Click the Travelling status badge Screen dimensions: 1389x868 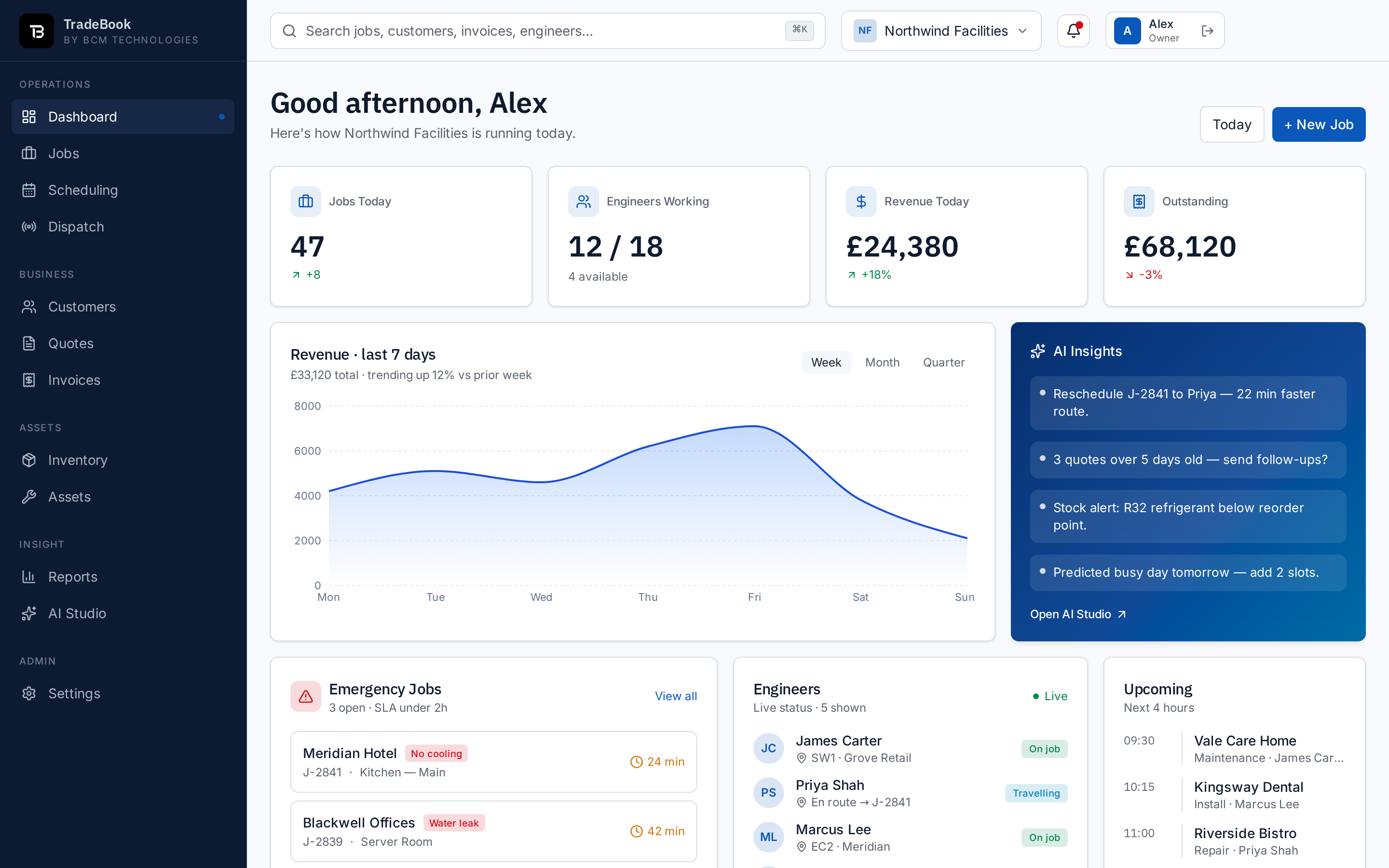pyautogui.click(x=1036, y=793)
